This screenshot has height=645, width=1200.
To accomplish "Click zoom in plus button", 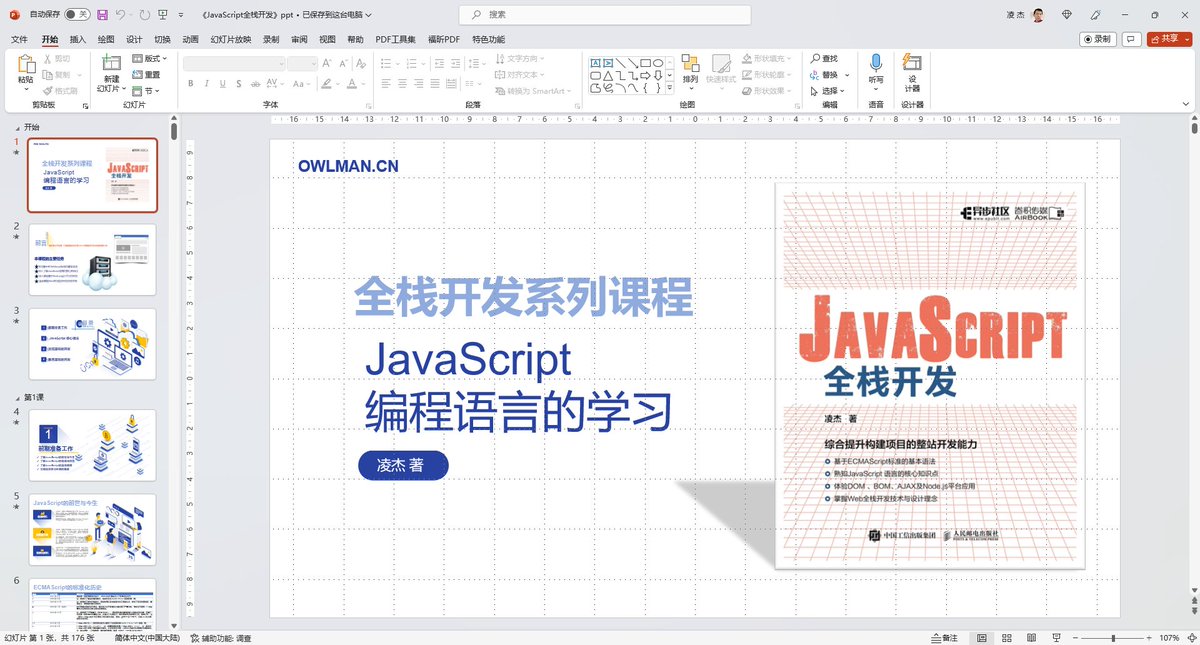I will tap(1149, 637).
